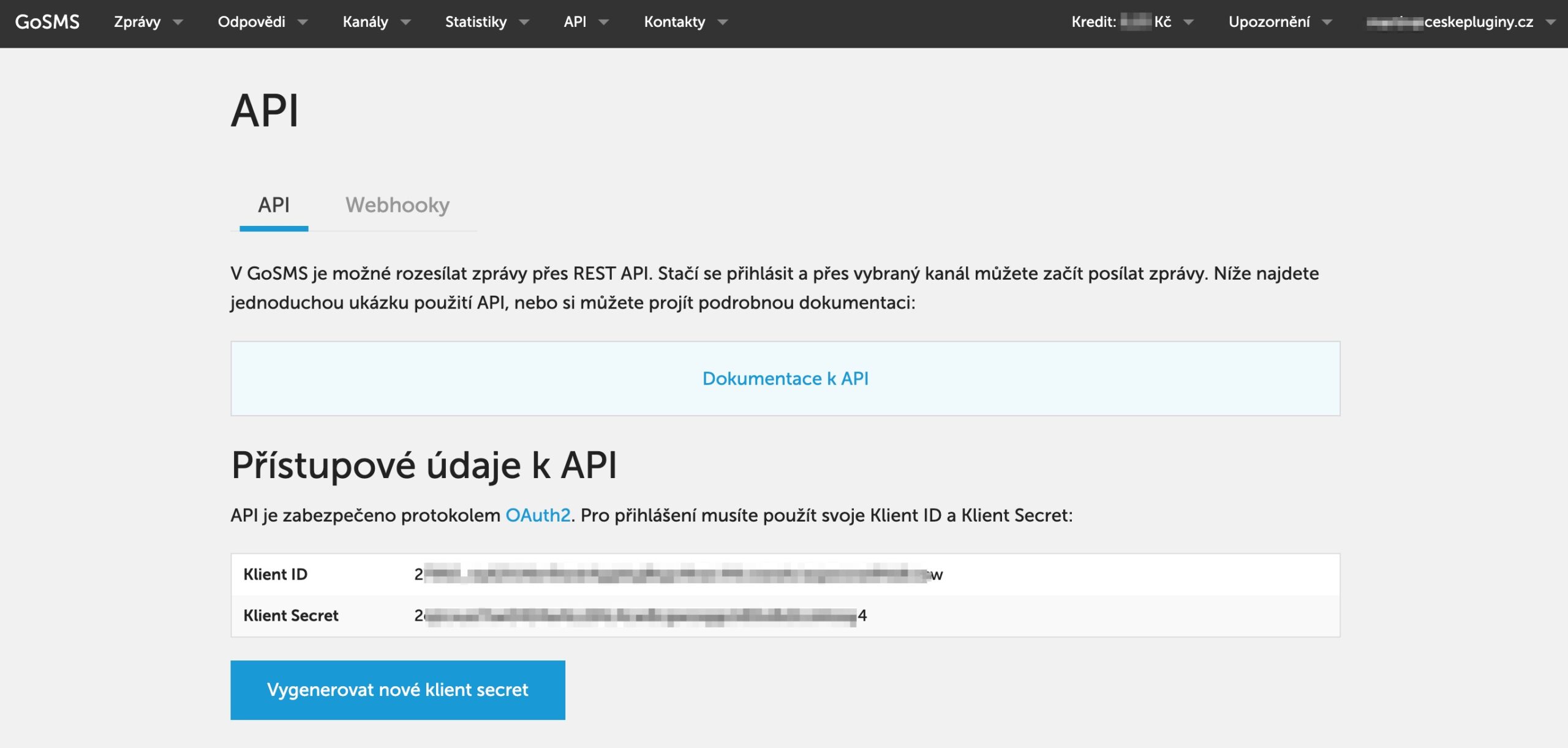Screen dimensions: 1568x748
Task: Open the Zprávy menu
Action: click(x=137, y=22)
